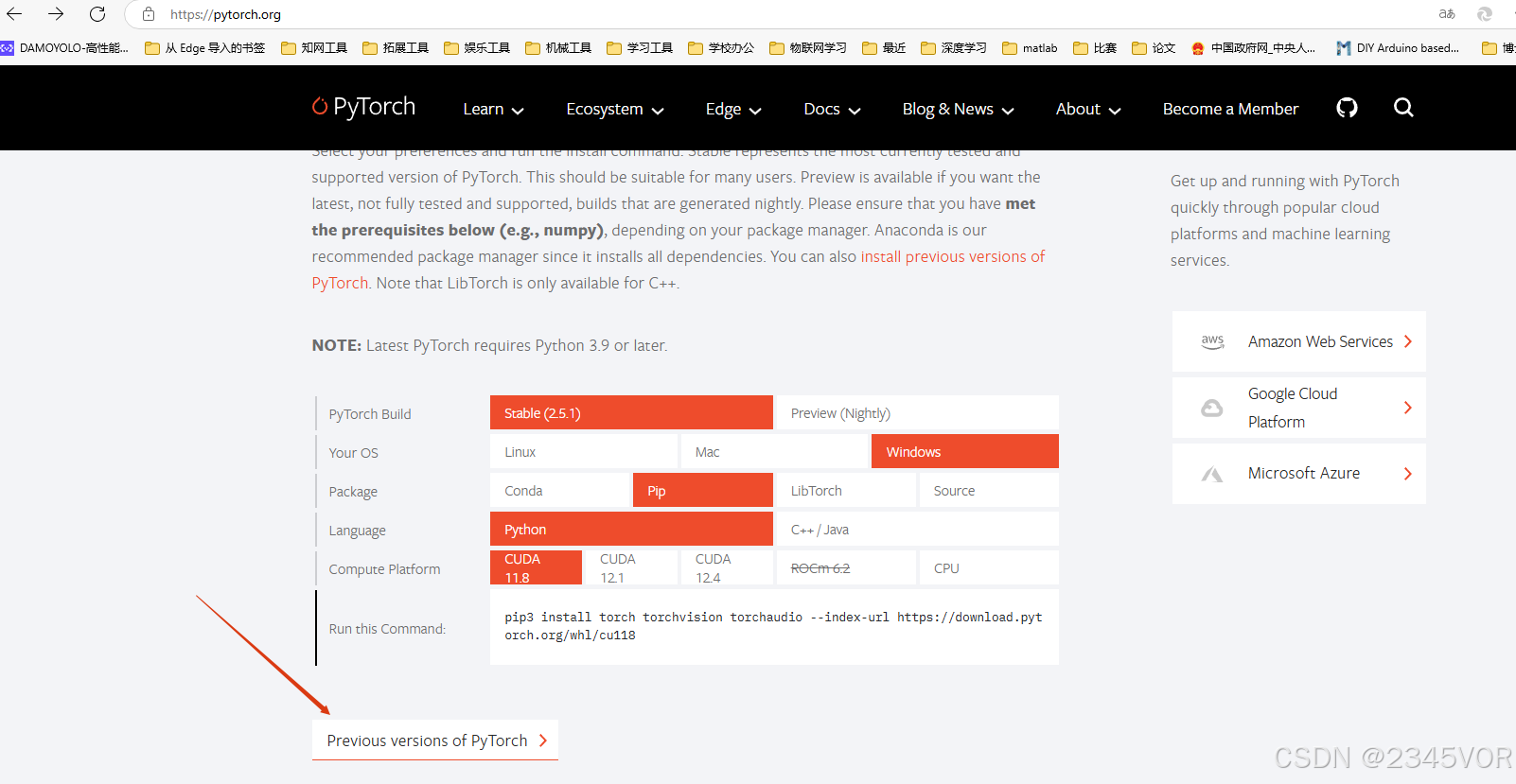The image size is (1516, 784).
Task: Click the Google Cloud Platform chevron arrow
Action: click(1408, 408)
